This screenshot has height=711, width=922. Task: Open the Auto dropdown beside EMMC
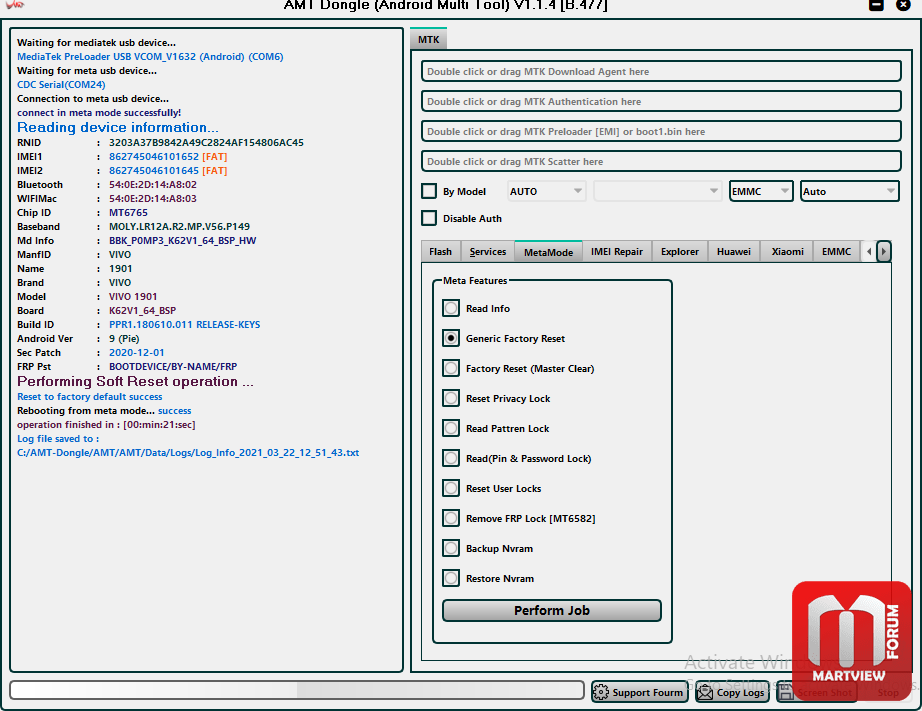pos(850,191)
